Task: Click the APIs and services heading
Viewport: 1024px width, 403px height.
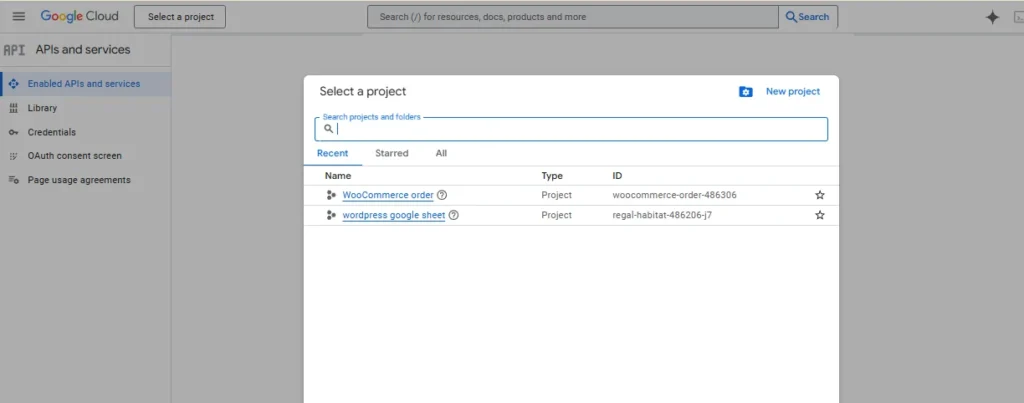Action: click(x=83, y=50)
